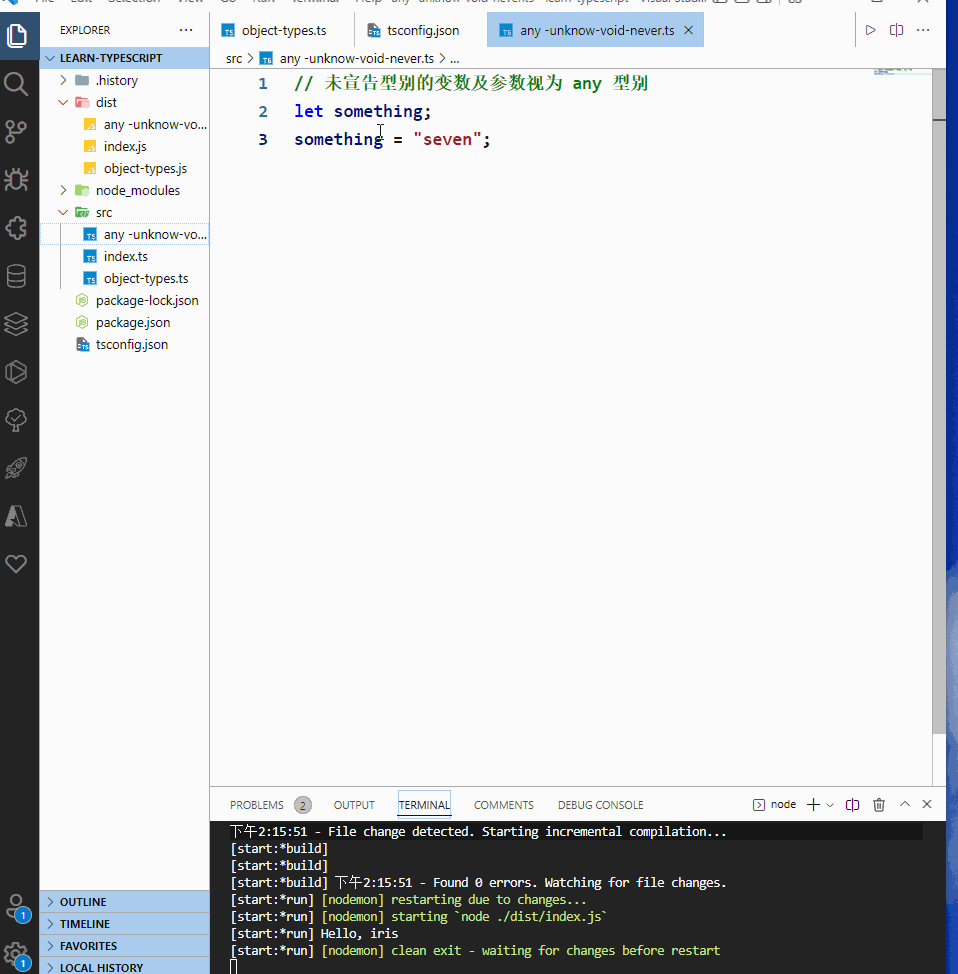The height and width of the screenshot is (974, 958).
Task: Split the terminal
Action: coord(851,804)
